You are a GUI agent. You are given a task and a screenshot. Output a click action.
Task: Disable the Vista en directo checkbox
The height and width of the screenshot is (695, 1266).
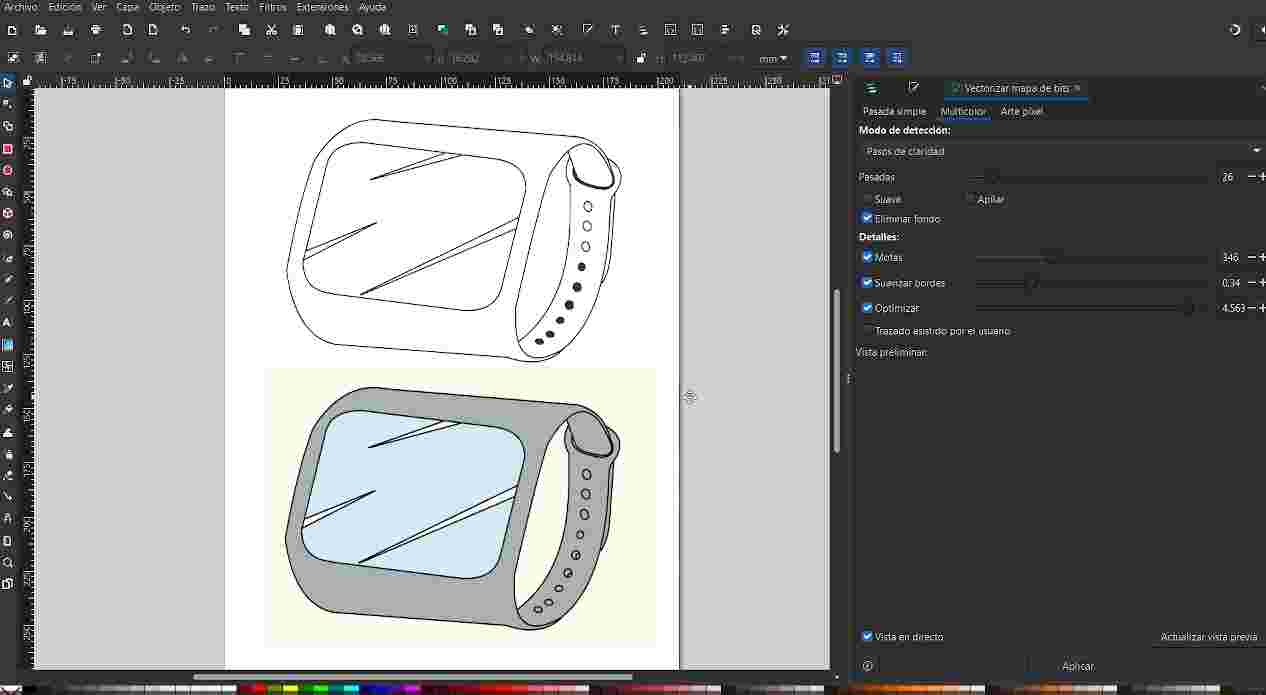[867, 636]
